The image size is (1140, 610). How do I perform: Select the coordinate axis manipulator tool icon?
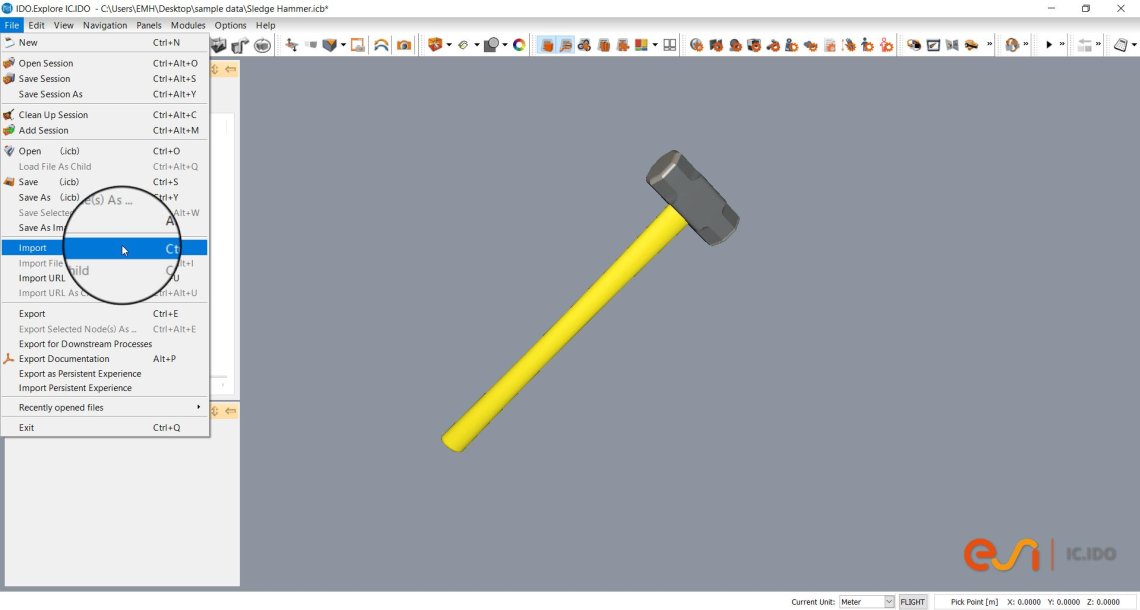pyautogui.click(x=292, y=45)
